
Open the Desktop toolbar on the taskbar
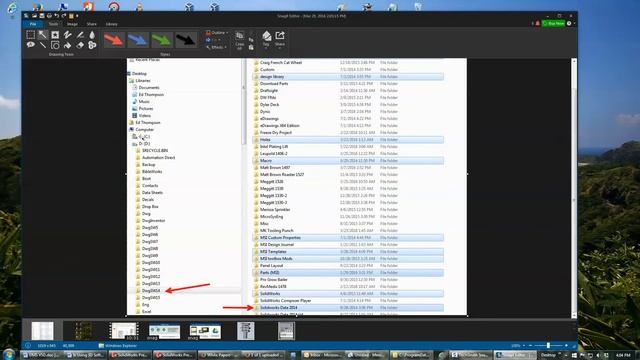(x=548, y=355)
